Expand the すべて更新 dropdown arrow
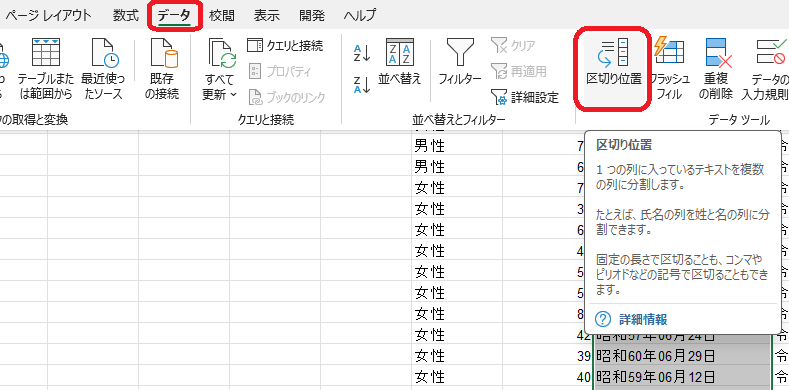The height and width of the screenshot is (390, 789). (x=234, y=95)
